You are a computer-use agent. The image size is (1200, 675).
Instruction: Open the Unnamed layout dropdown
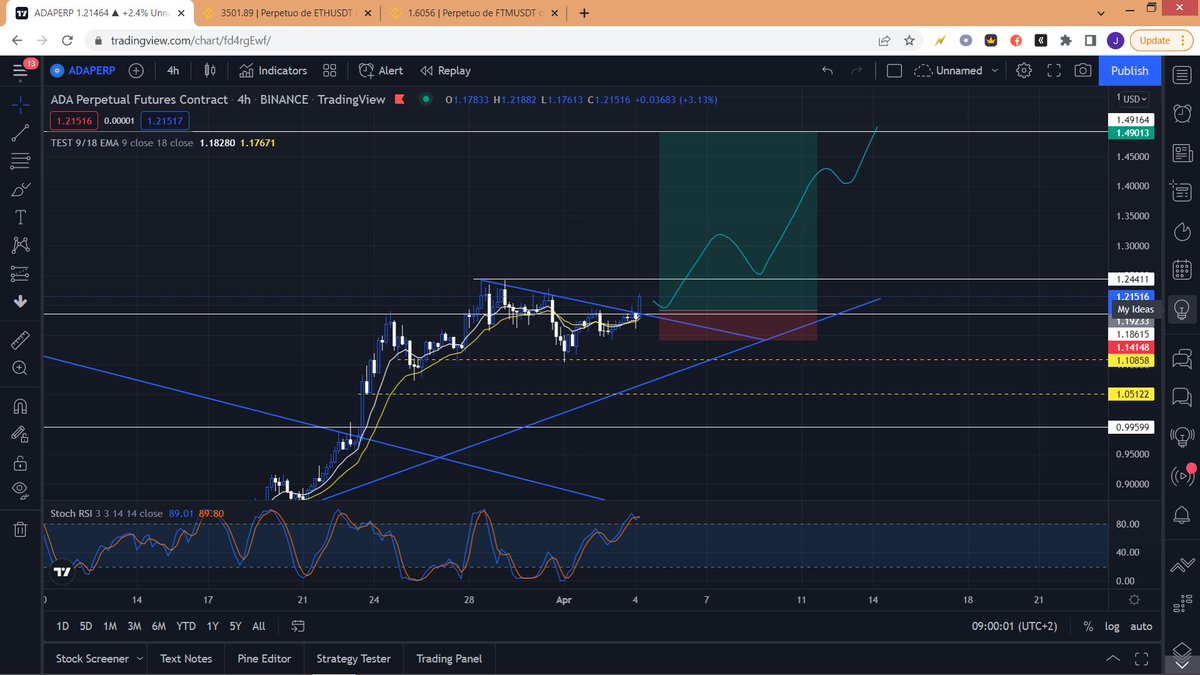pyautogui.click(x=957, y=71)
